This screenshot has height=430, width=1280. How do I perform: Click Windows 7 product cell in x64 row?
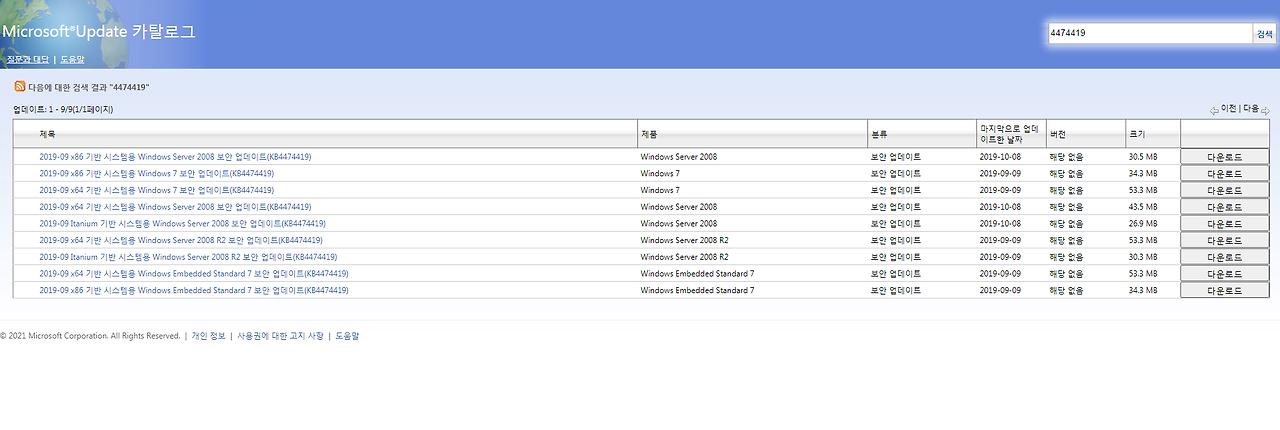point(660,190)
